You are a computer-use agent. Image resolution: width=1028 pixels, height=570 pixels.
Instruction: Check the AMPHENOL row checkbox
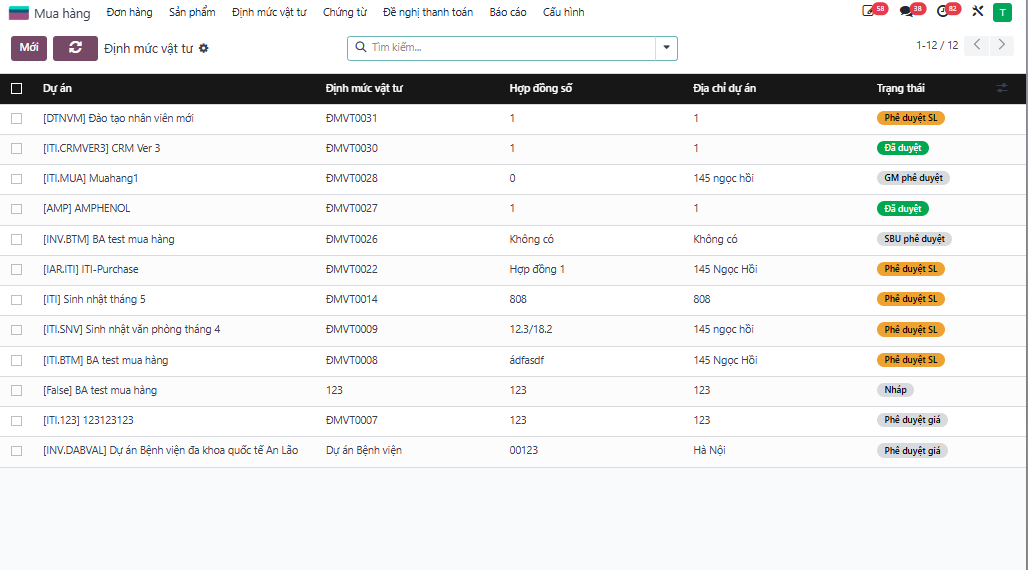[x=16, y=209]
